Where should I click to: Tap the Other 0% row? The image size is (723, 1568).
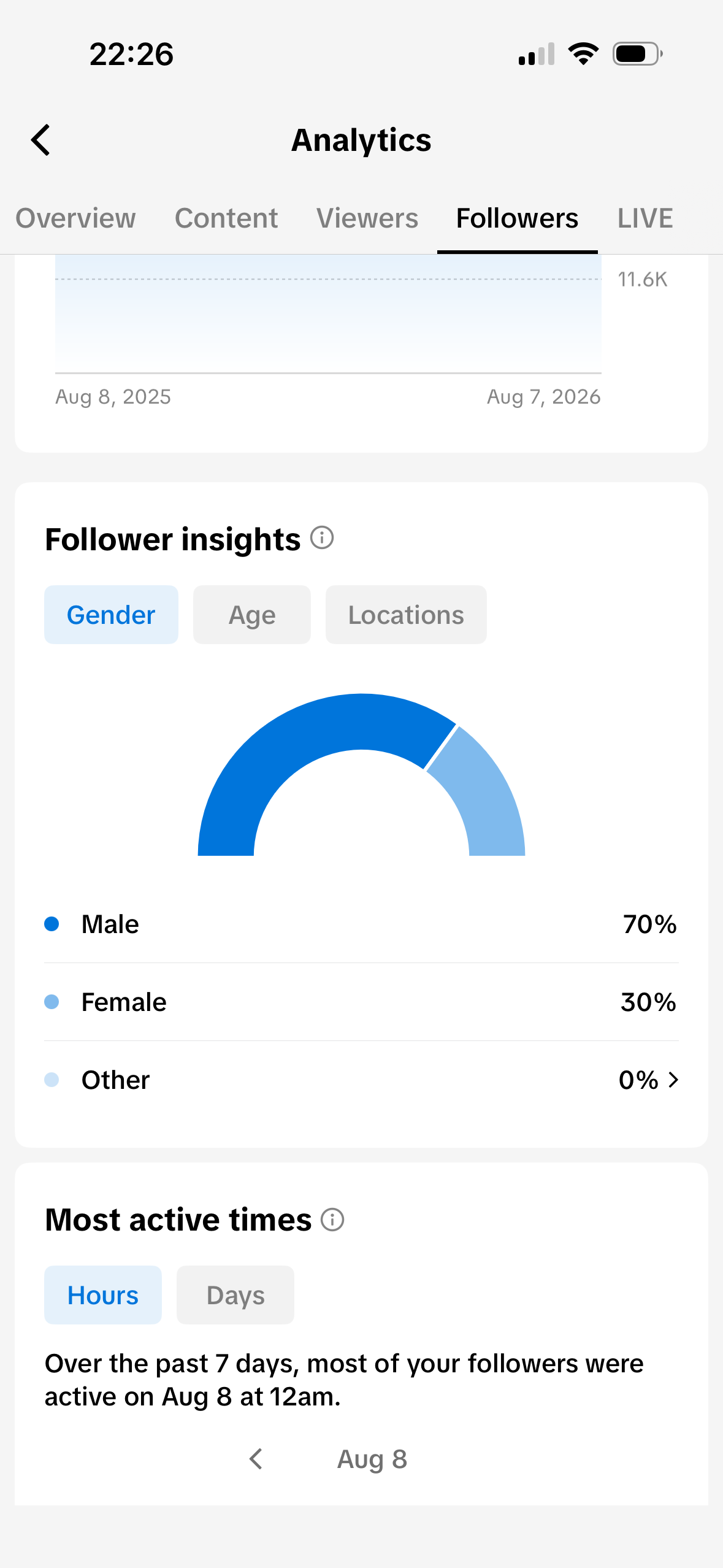click(x=361, y=1080)
